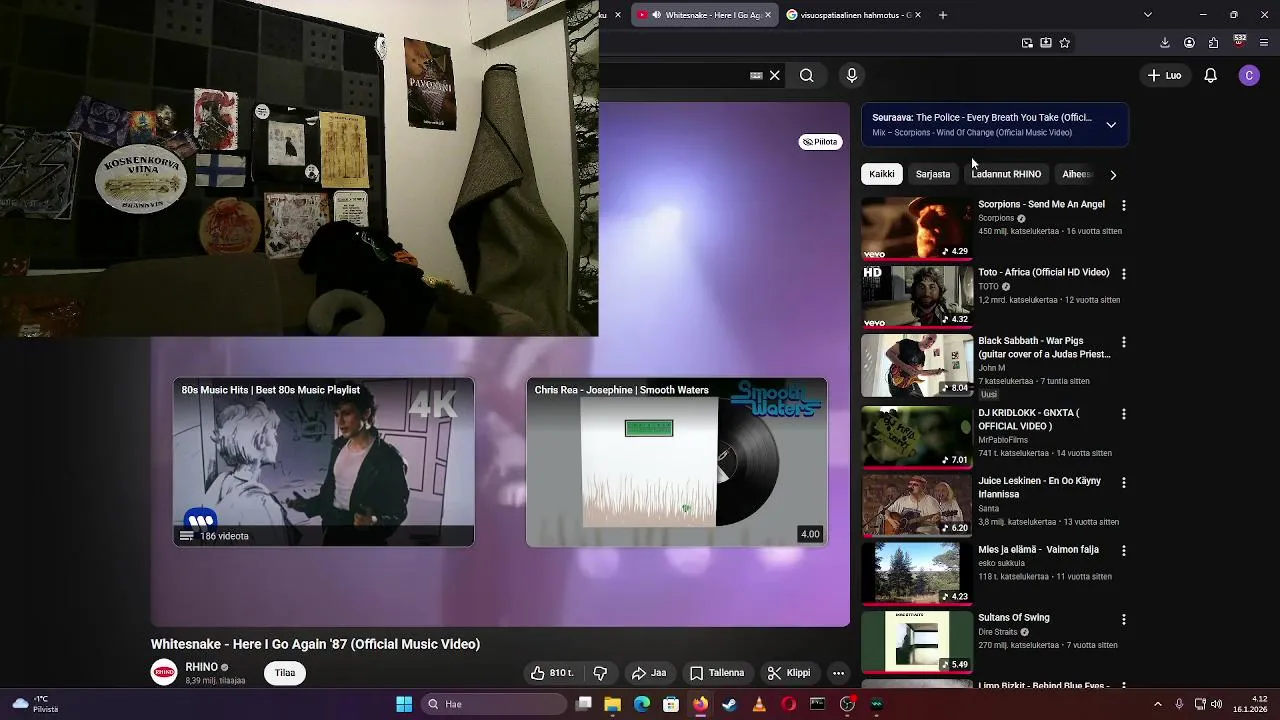
Task: Open options menu for Toto - Africa
Action: (x=1123, y=273)
